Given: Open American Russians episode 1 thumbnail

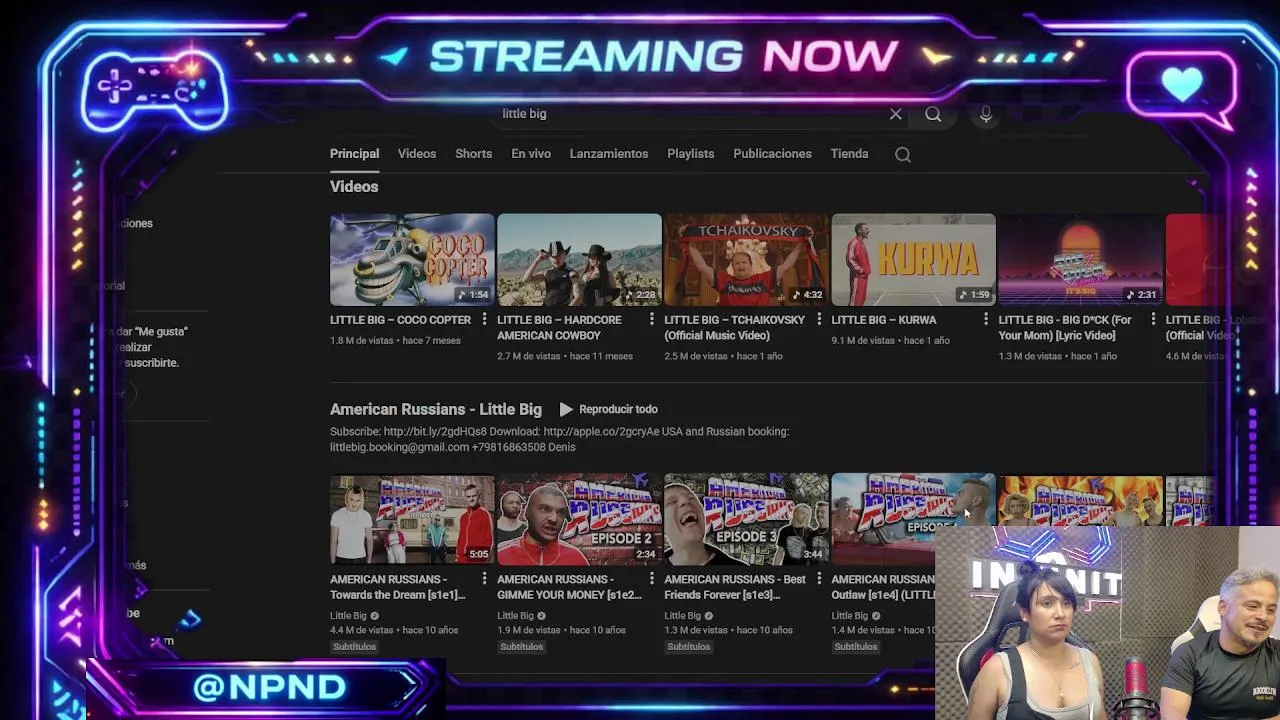Looking at the screenshot, I should [x=412, y=519].
